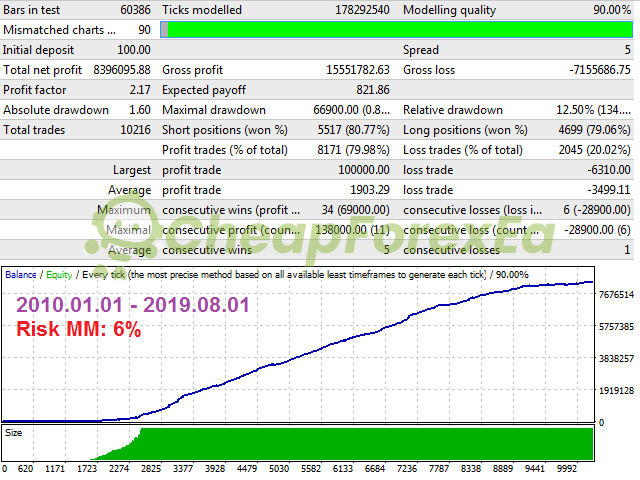Select the 'Maximal drawdown' label
Screen dimensions: 640x480
(214, 110)
